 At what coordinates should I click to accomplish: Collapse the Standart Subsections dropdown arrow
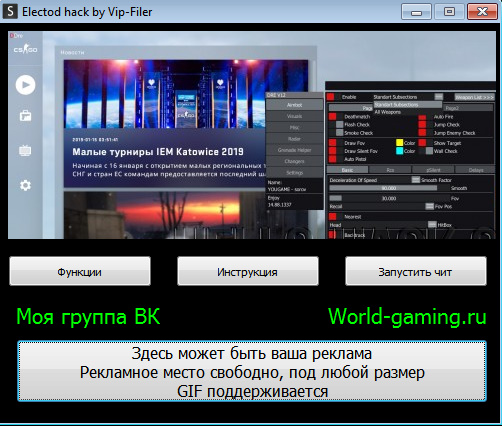coord(439,97)
